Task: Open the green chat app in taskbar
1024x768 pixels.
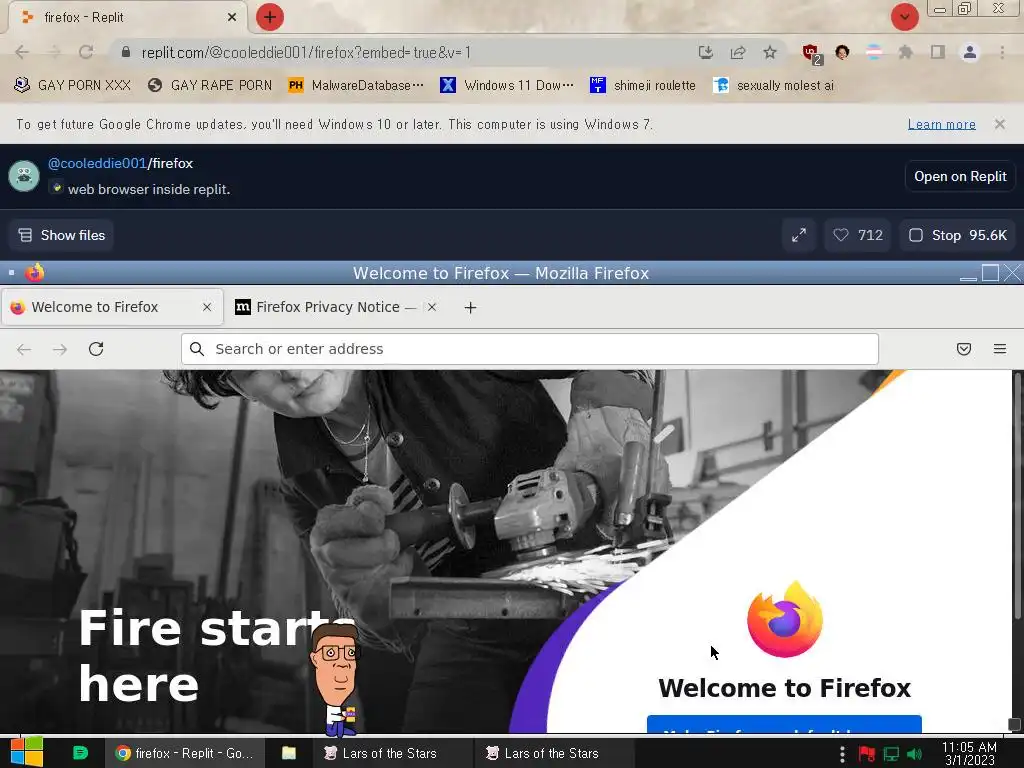Action: point(80,753)
